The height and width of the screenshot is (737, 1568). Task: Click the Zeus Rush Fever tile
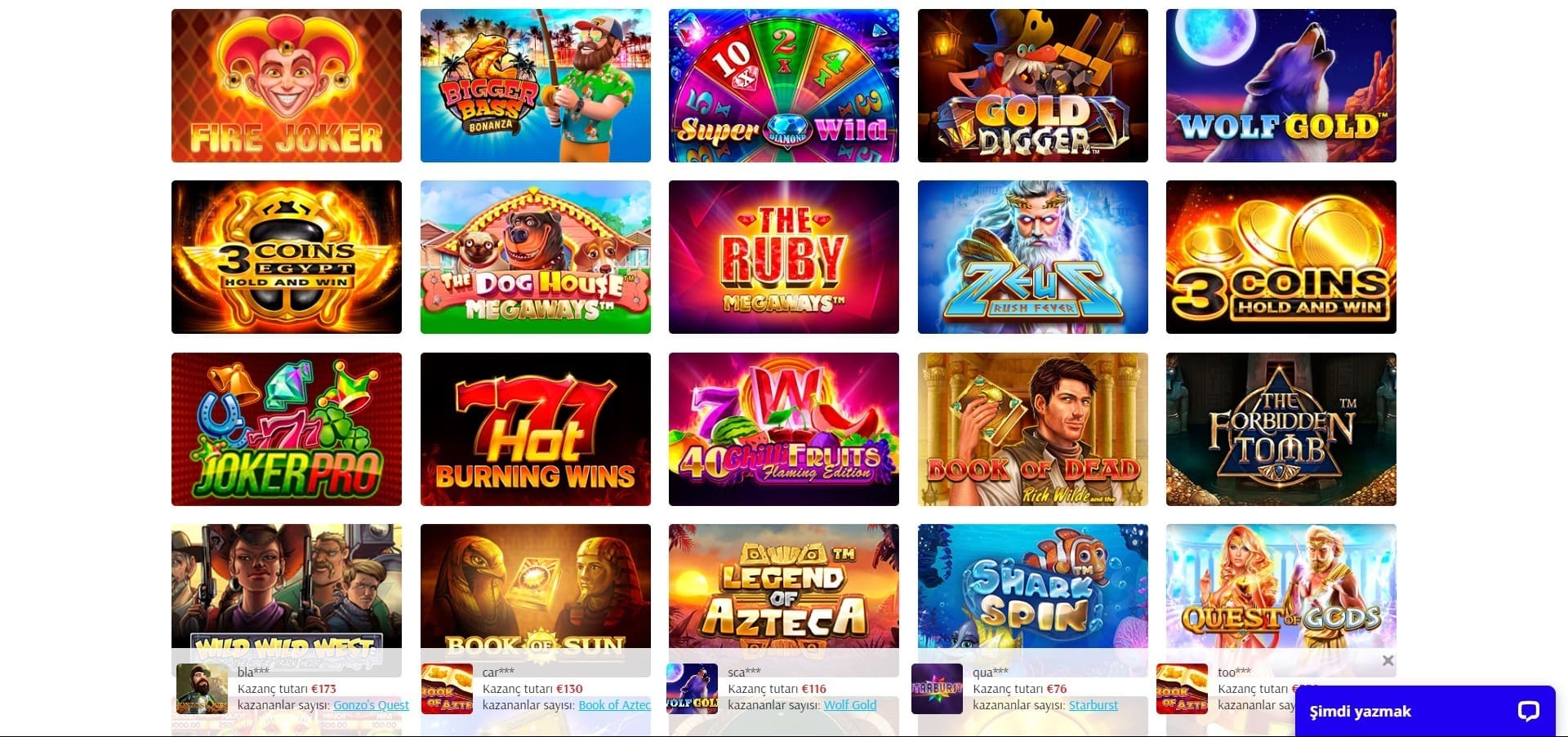point(1033,257)
